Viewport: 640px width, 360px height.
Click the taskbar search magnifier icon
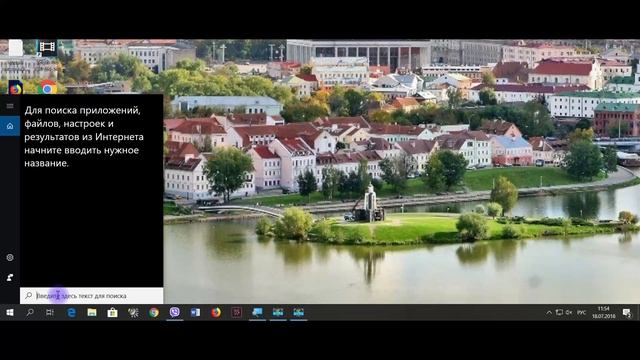30,313
